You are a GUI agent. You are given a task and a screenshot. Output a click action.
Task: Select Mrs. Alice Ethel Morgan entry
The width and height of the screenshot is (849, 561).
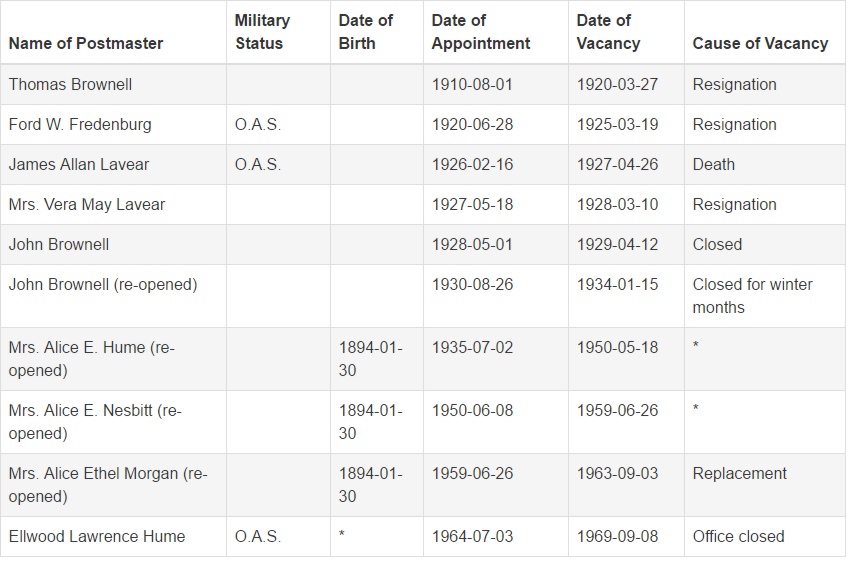[108, 485]
